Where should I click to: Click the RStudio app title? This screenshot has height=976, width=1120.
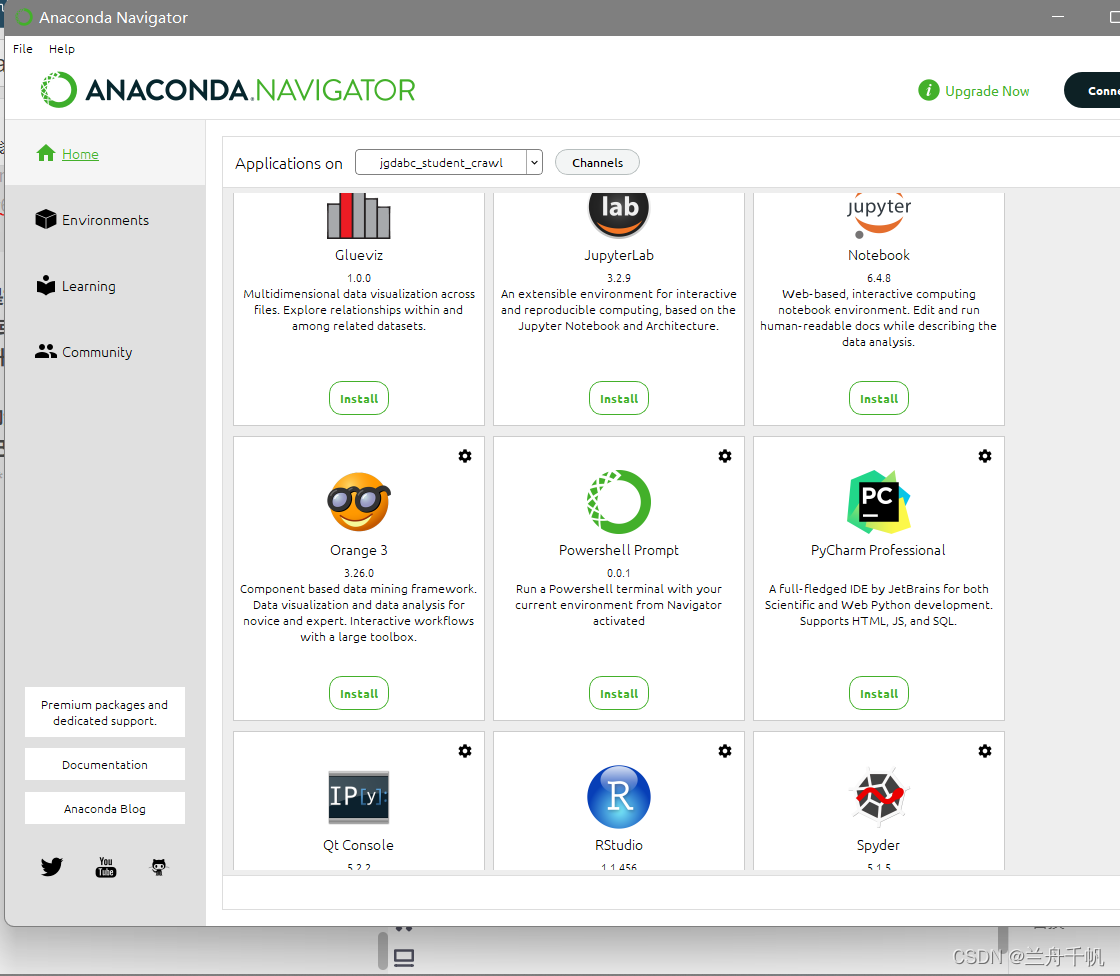pyautogui.click(x=619, y=845)
